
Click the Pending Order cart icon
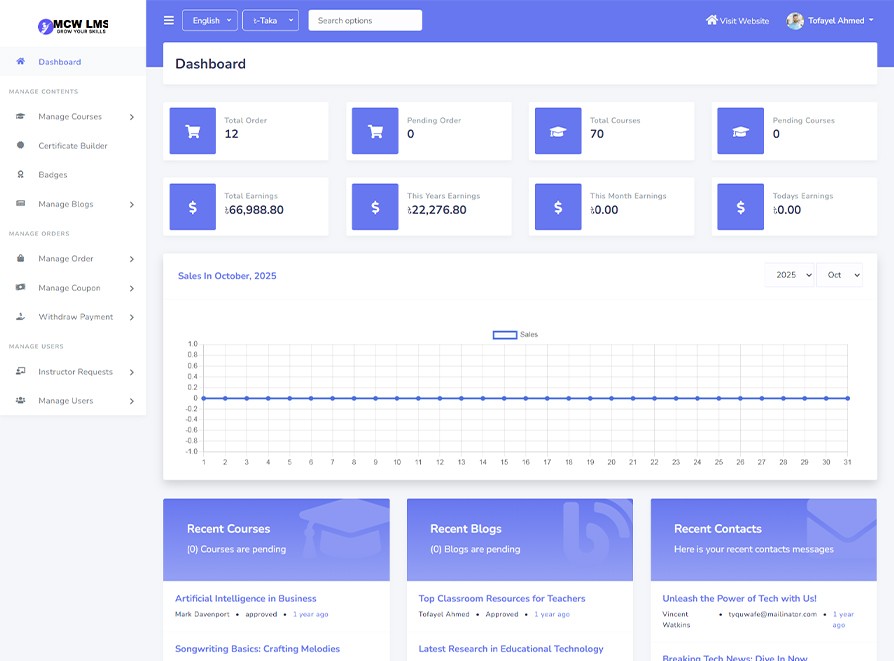click(375, 131)
